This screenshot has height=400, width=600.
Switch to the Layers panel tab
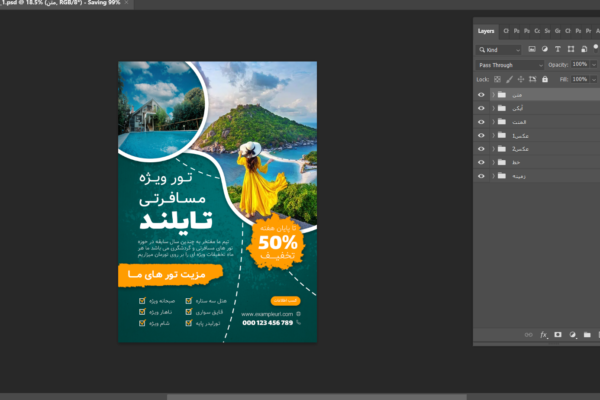coord(486,31)
